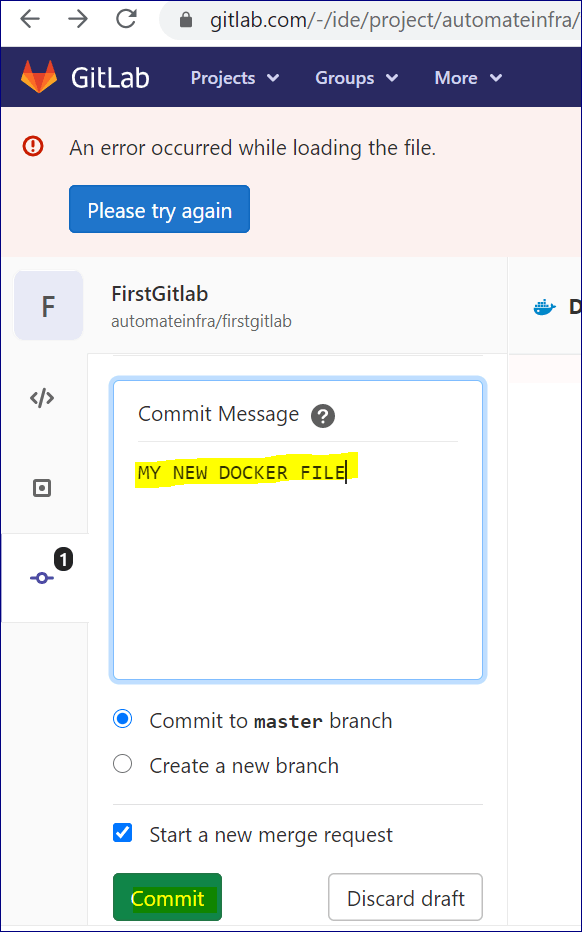The width and height of the screenshot is (582, 932).
Task: Uncheck Start a new merge request
Action: [x=122, y=832]
